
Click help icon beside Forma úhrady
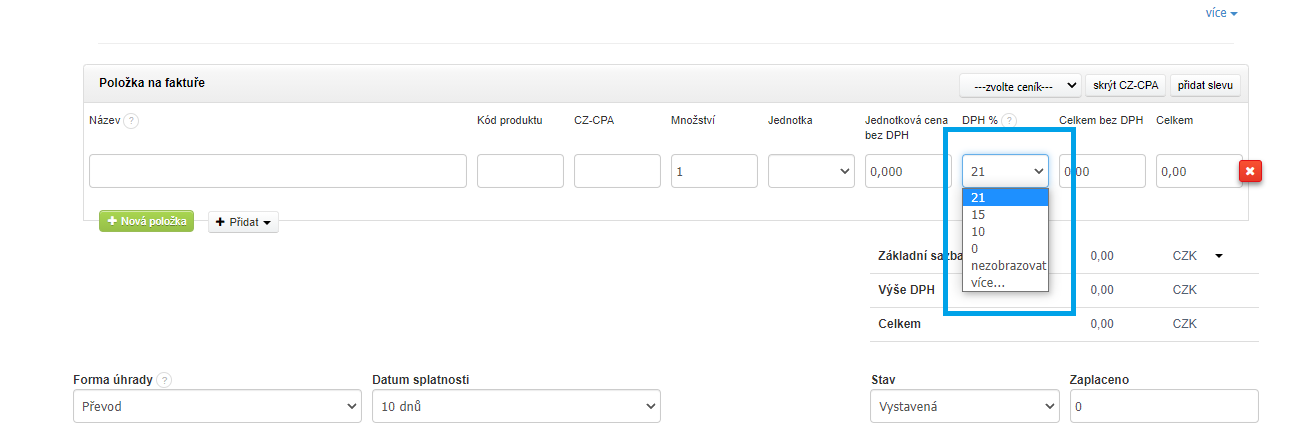[x=164, y=380]
